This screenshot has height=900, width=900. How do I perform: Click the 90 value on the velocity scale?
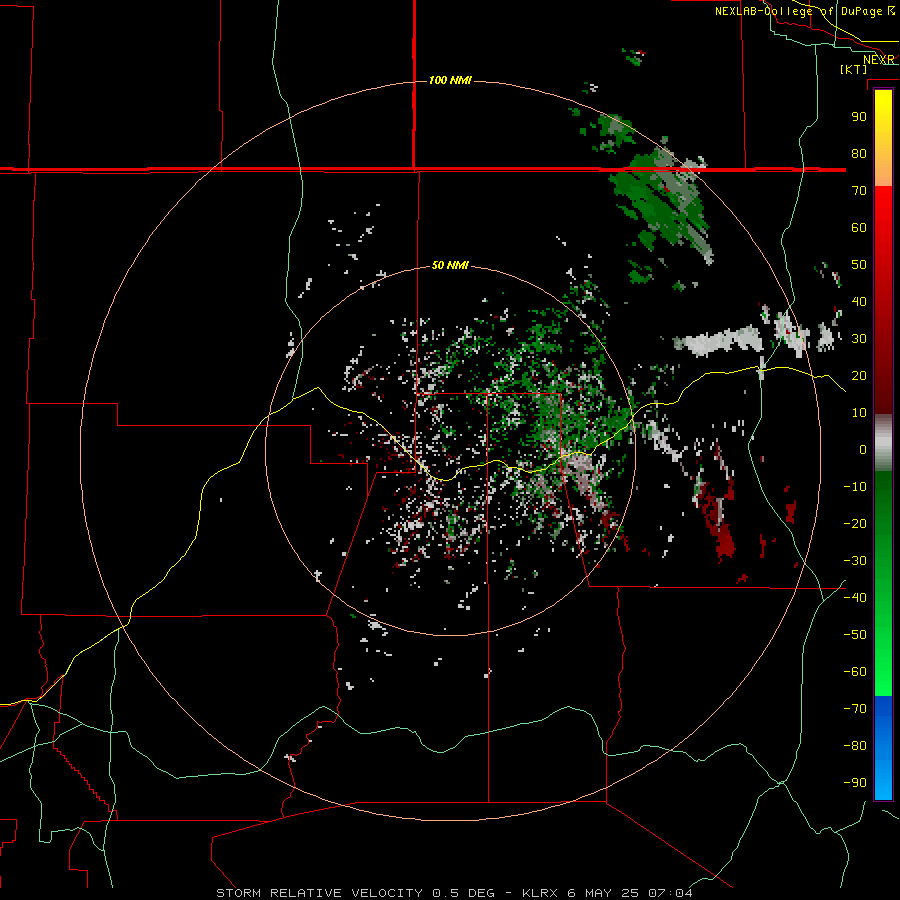click(859, 117)
